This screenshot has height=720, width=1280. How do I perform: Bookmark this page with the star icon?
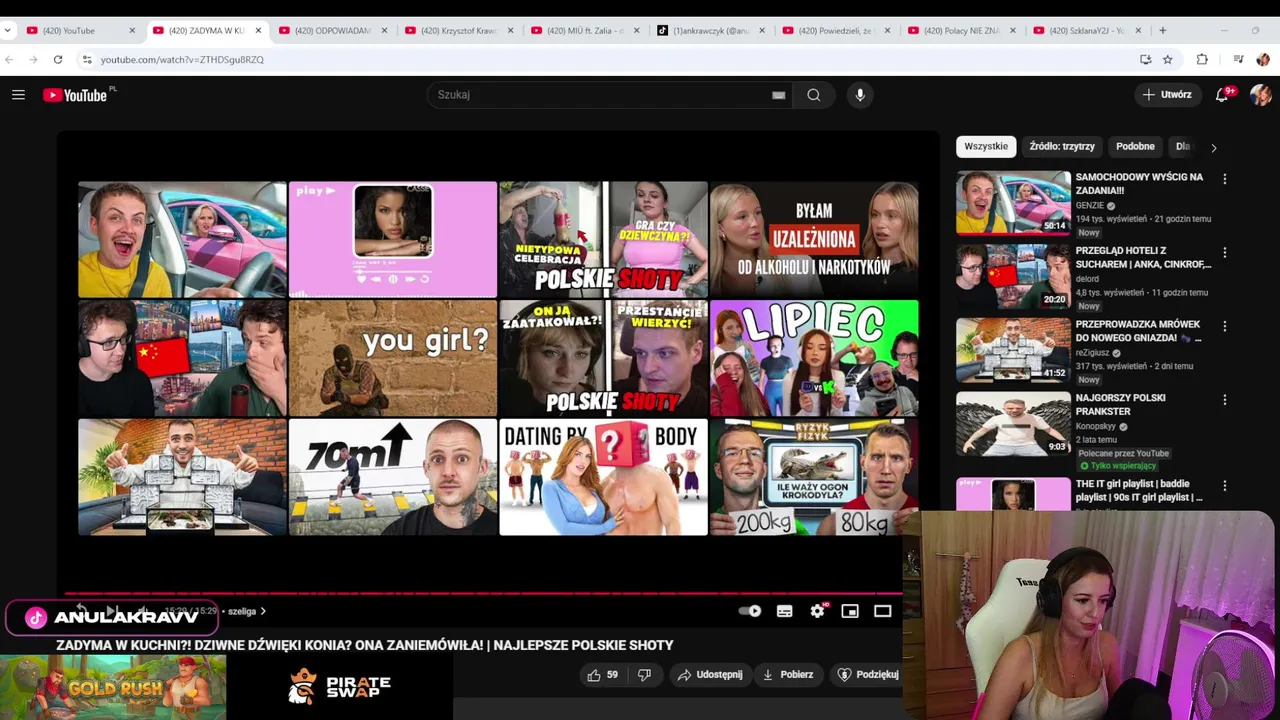point(1167,60)
